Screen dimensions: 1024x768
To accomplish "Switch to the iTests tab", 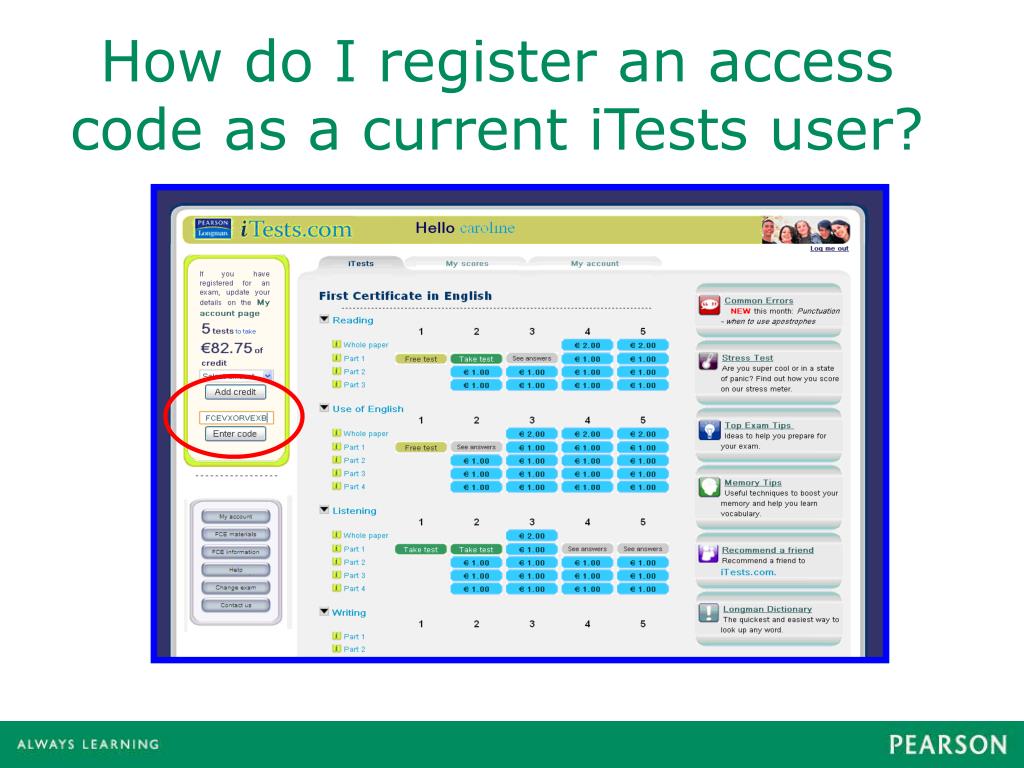I will [x=360, y=263].
